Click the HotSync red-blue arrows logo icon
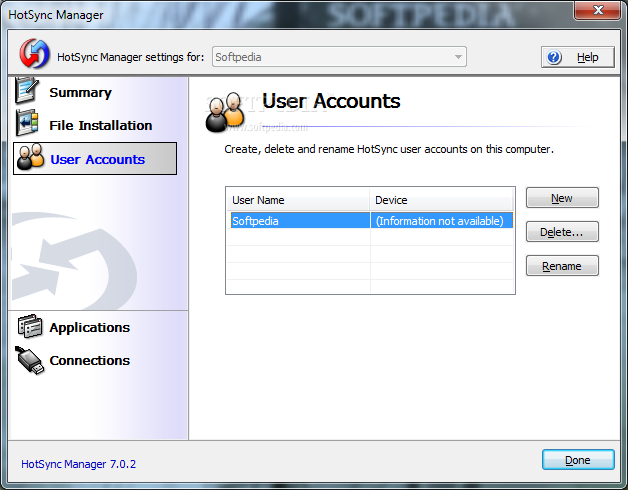The width and height of the screenshot is (628, 490). 34,54
